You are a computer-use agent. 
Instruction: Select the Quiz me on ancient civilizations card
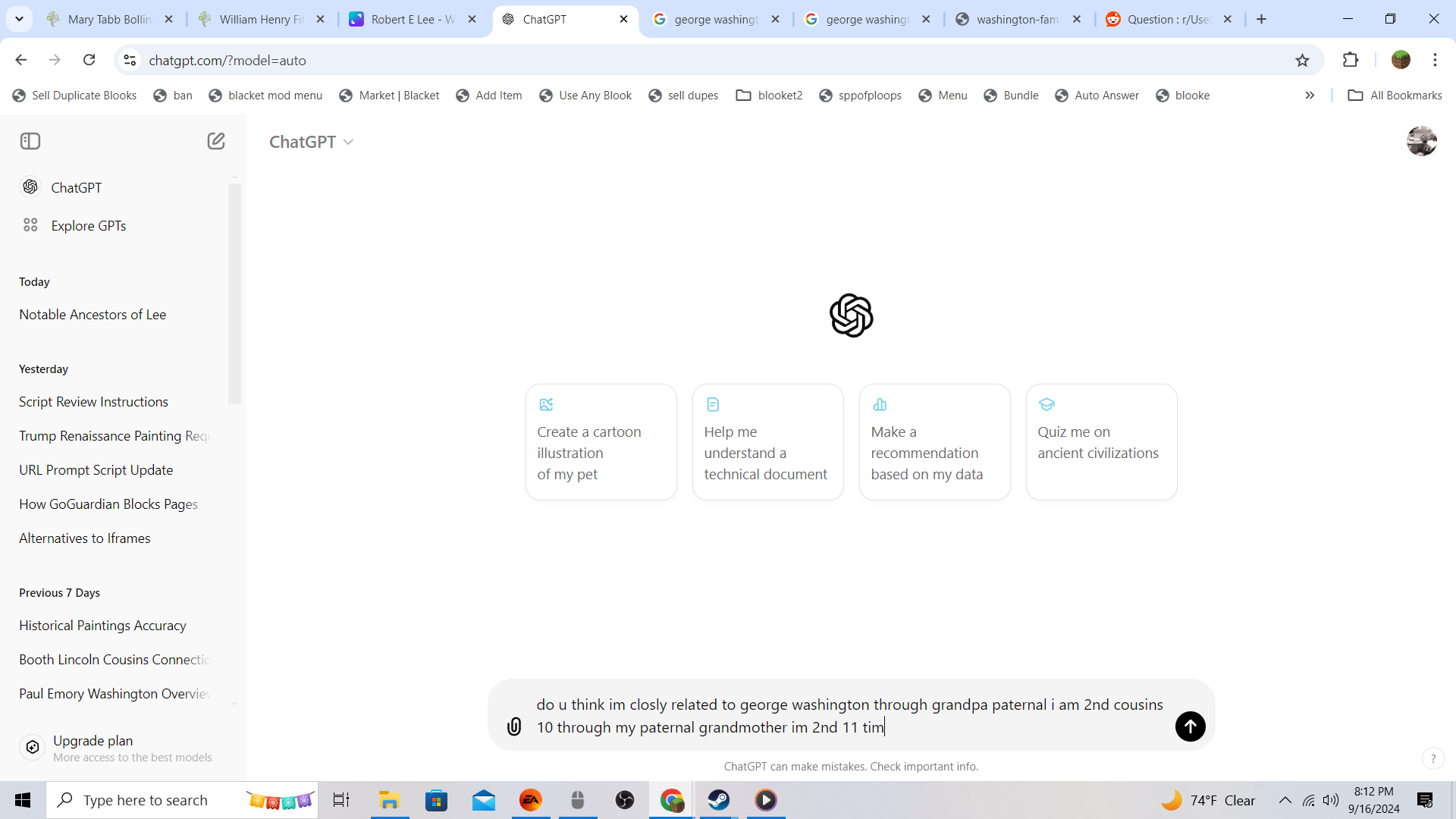(1102, 442)
